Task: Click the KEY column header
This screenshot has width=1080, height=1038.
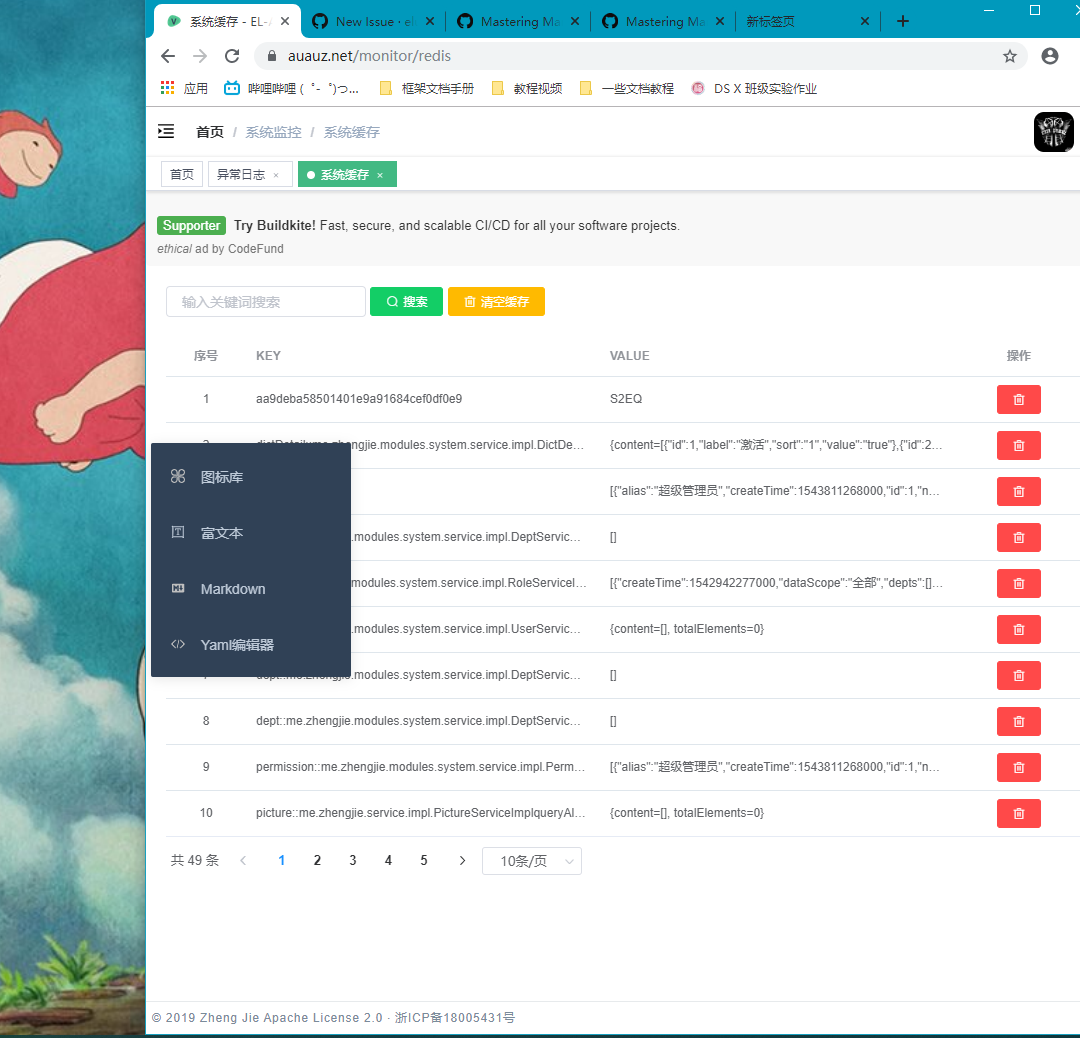Action: point(268,355)
